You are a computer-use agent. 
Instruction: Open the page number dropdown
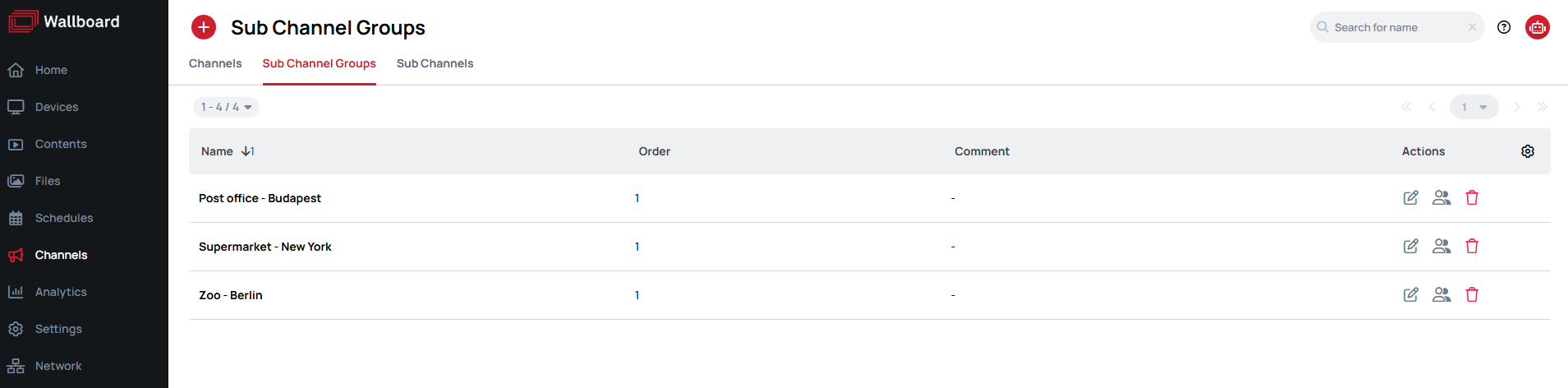click(1474, 107)
